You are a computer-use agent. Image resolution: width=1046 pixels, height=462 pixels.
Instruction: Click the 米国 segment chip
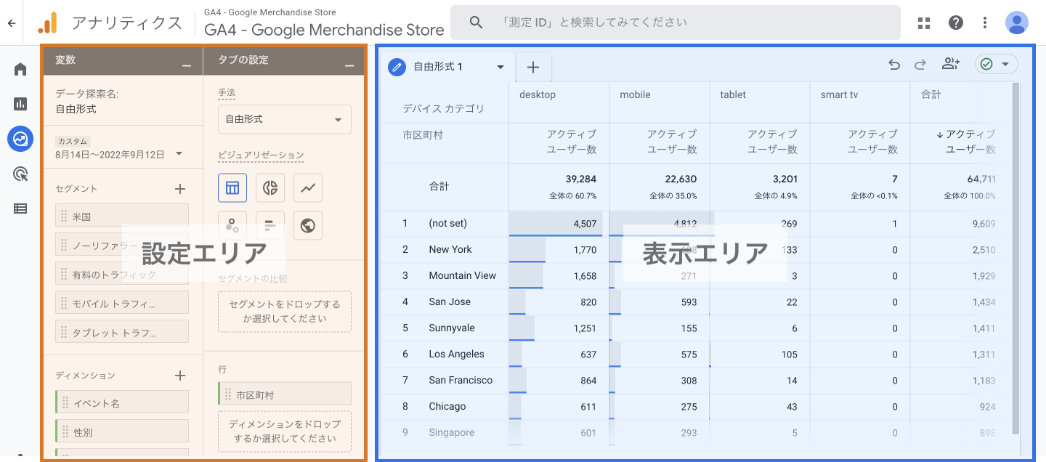(x=122, y=215)
